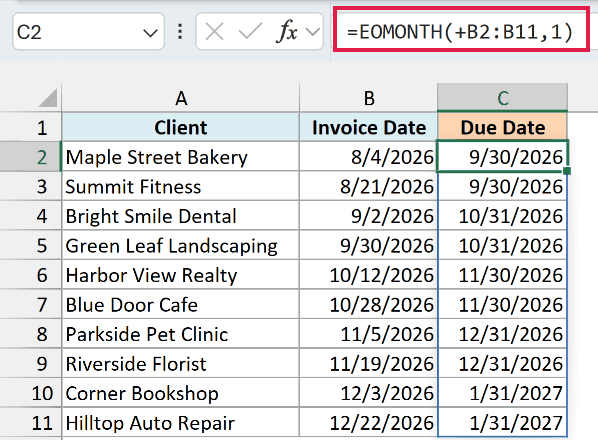Viewport: 598px width, 440px height.
Task: Click the Client header cell
Action: coord(181,127)
